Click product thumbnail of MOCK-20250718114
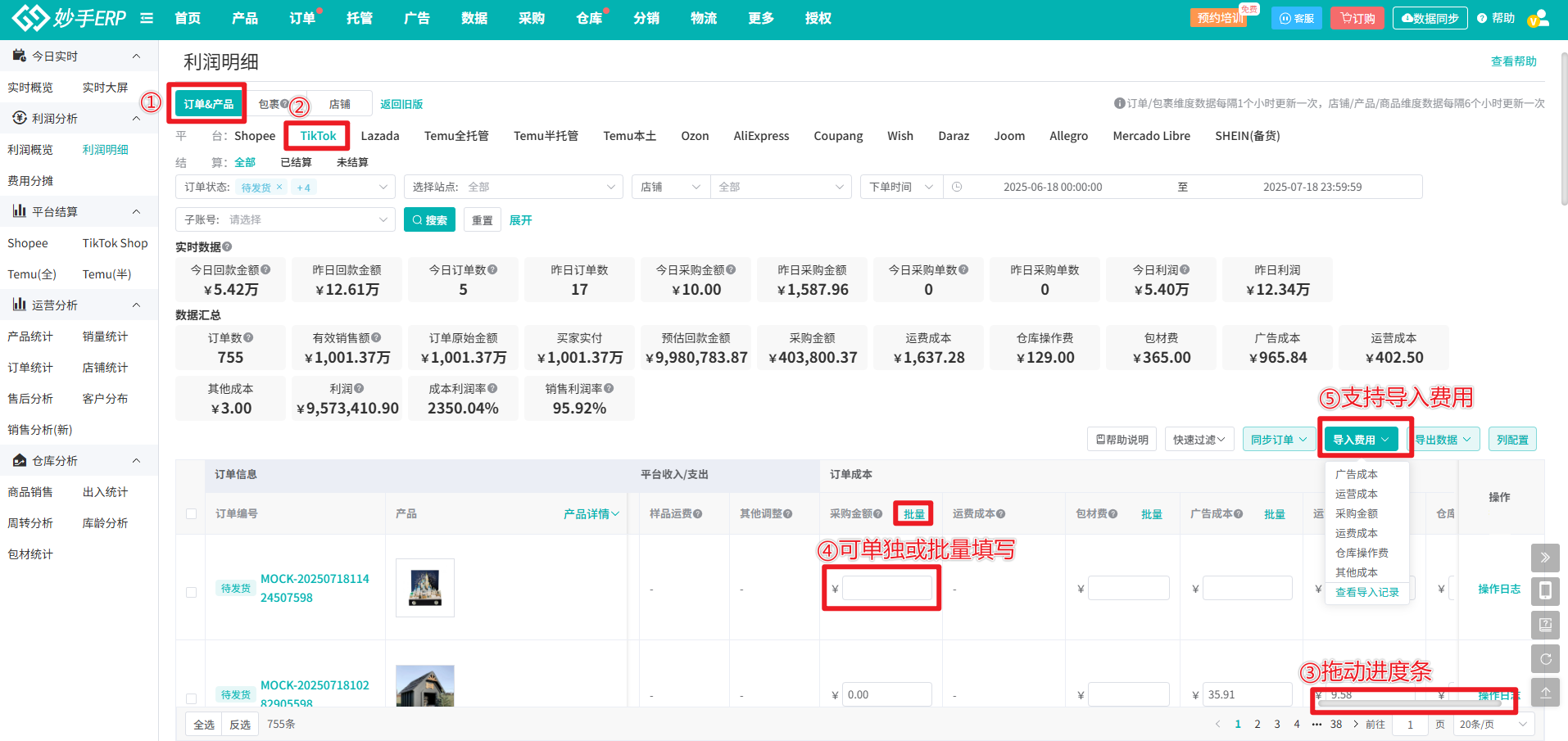 [424, 588]
